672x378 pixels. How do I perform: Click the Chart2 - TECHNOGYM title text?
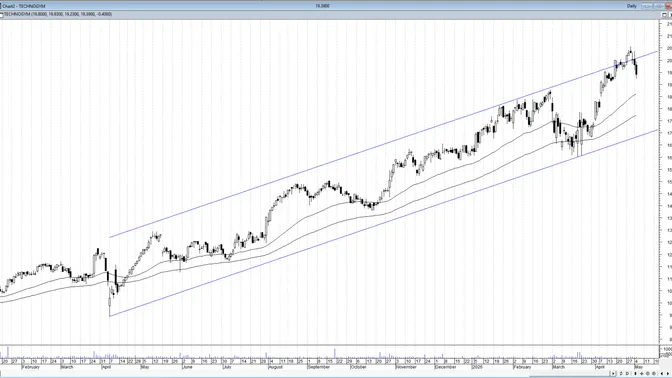coord(24,6)
